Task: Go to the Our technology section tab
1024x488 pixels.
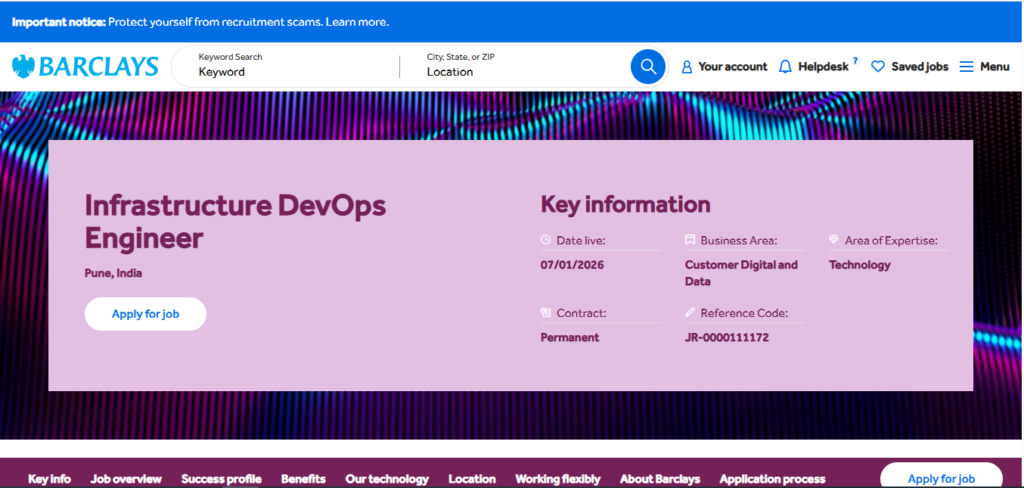Action: point(387,479)
